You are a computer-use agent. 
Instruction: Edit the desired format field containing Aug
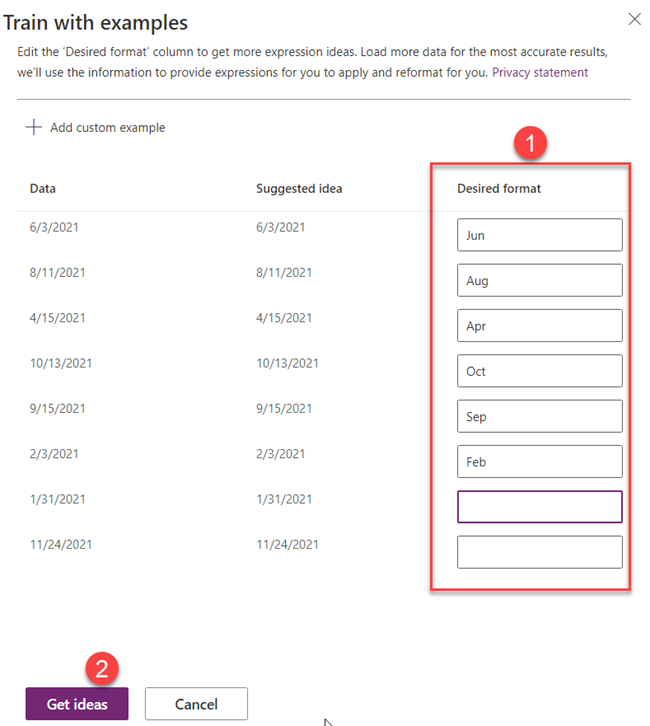[540, 281]
